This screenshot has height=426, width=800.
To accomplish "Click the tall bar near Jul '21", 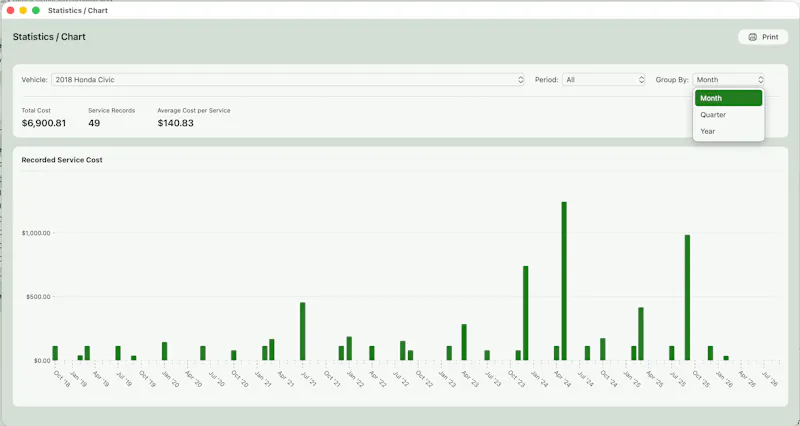I will click(303, 331).
